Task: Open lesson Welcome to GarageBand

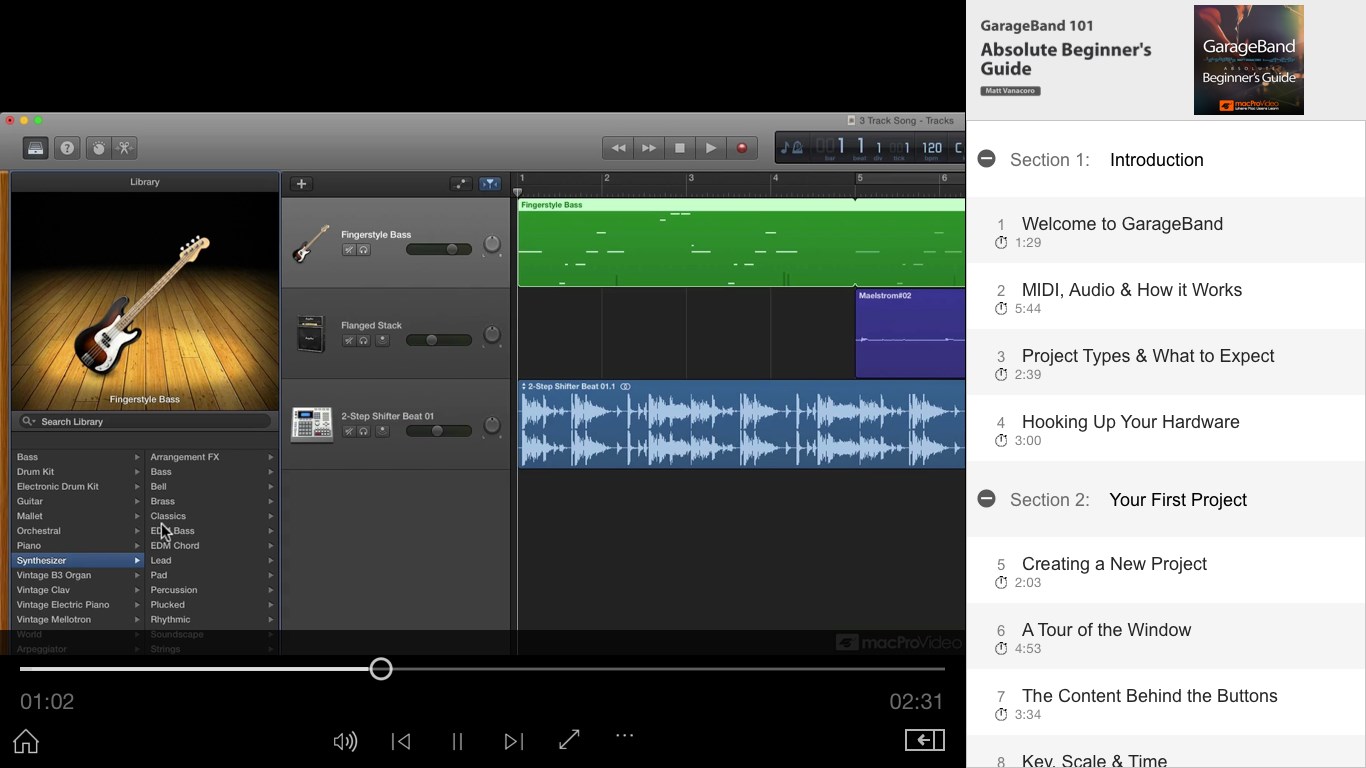Action: coord(1166,231)
